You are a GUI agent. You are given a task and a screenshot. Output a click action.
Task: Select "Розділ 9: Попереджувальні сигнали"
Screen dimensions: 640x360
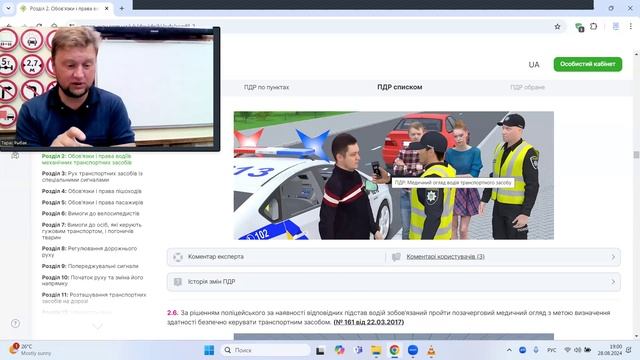coord(90,266)
